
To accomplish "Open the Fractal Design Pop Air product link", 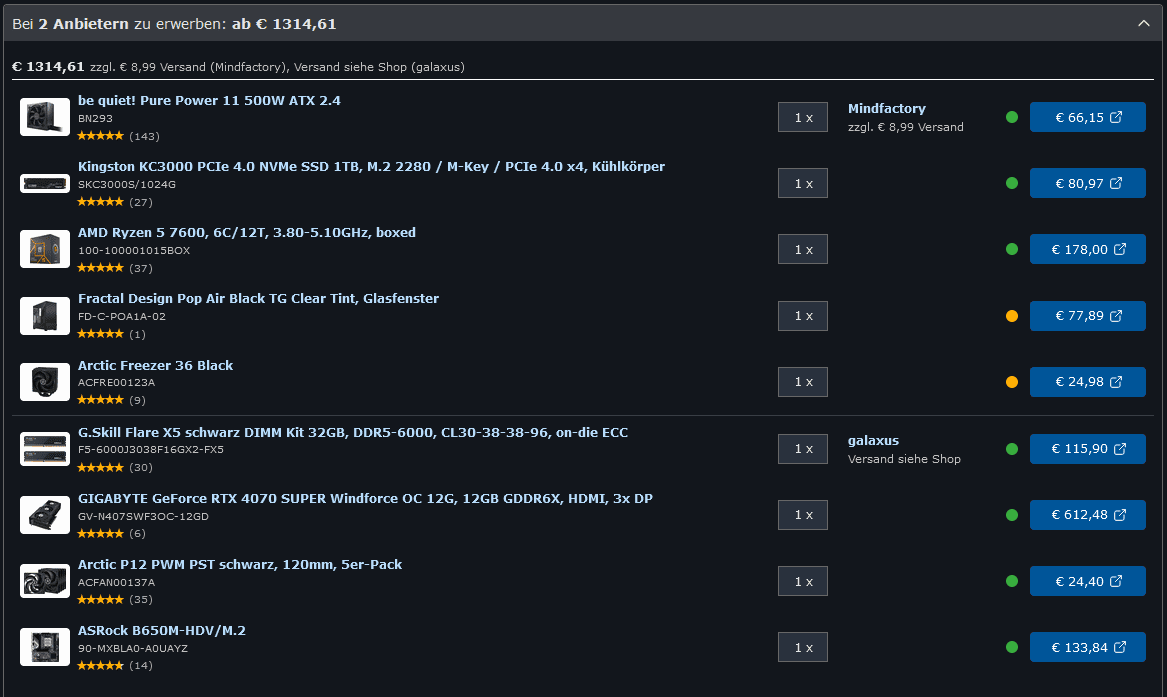I will pyautogui.click(x=258, y=298).
